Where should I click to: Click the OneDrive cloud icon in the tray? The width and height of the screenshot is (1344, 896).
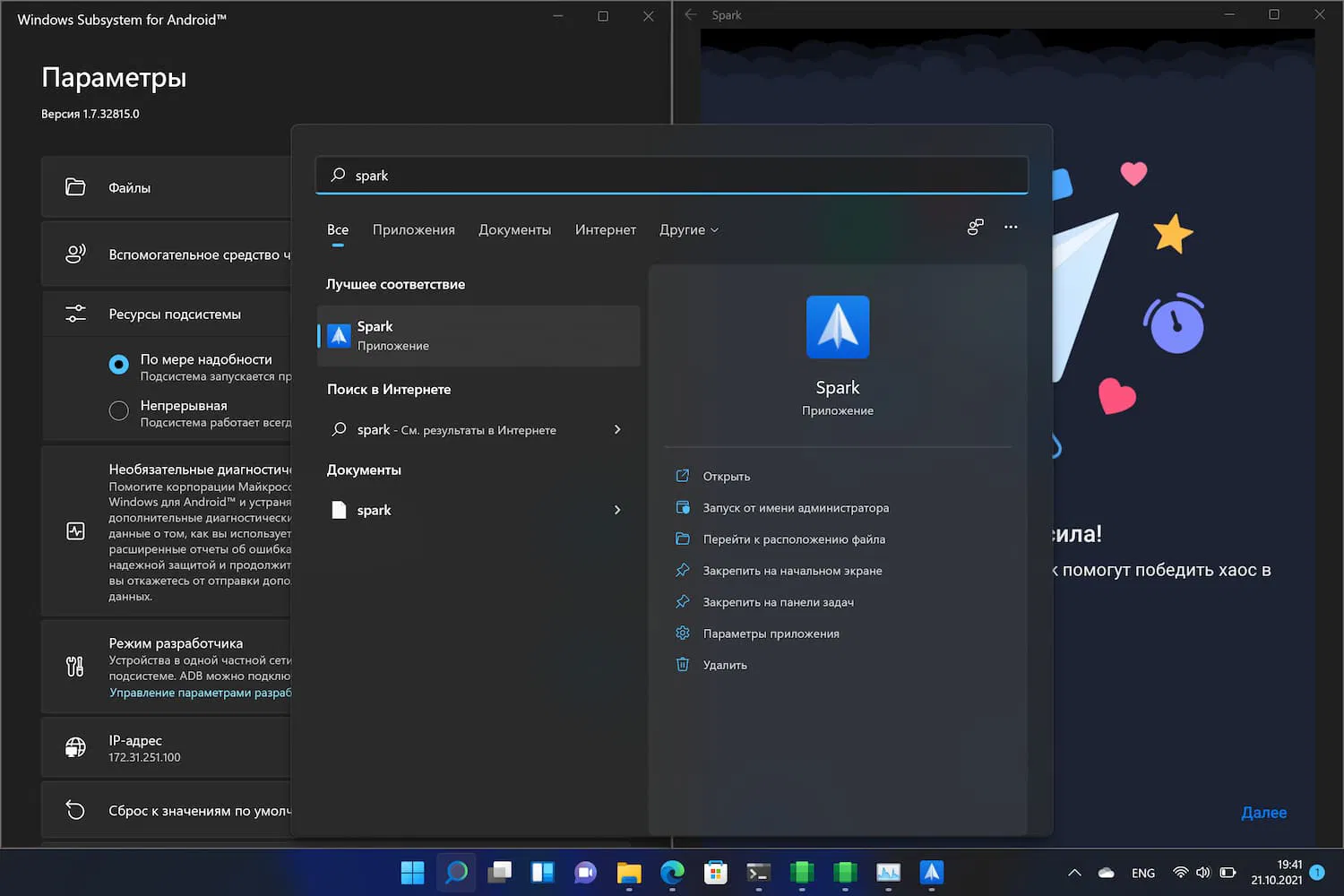1107,873
